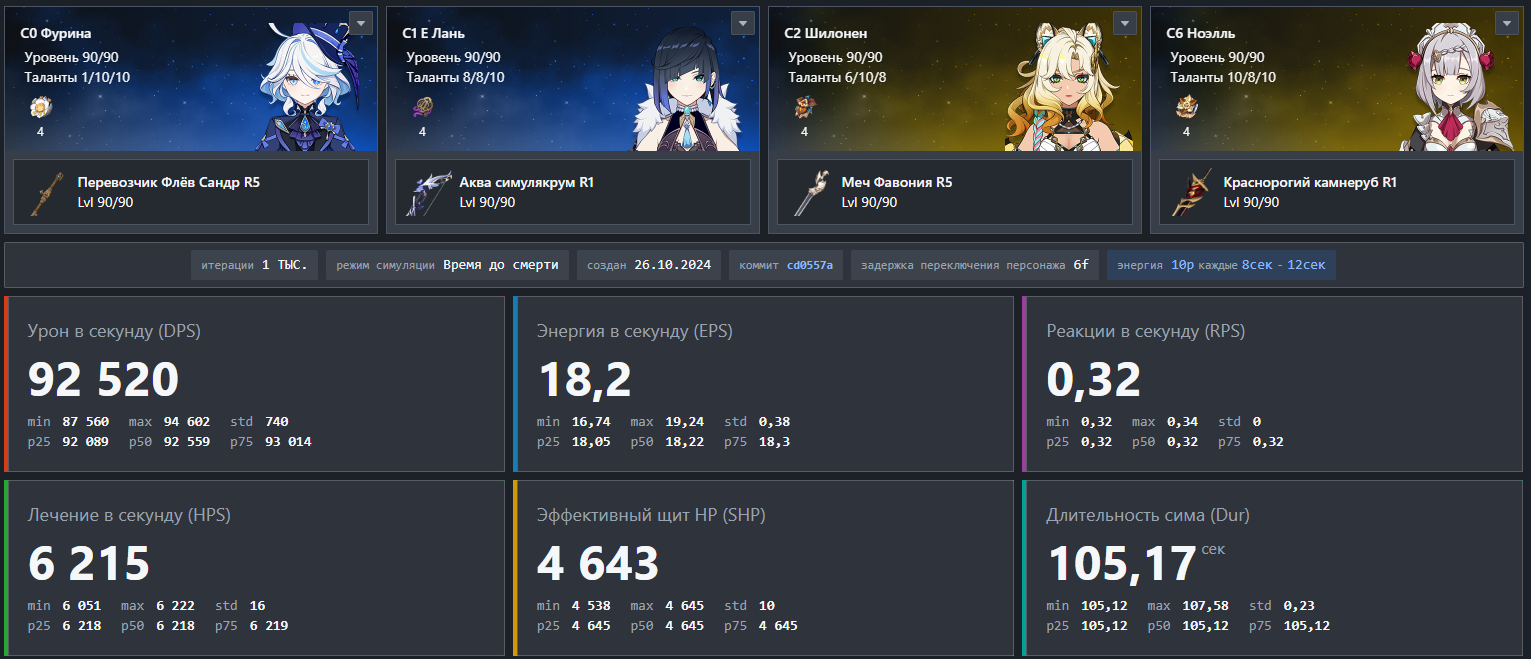Click the Перевозчик Флёв Сандр R5 weapon name
The height and width of the screenshot is (659, 1531).
coord(168,183)
